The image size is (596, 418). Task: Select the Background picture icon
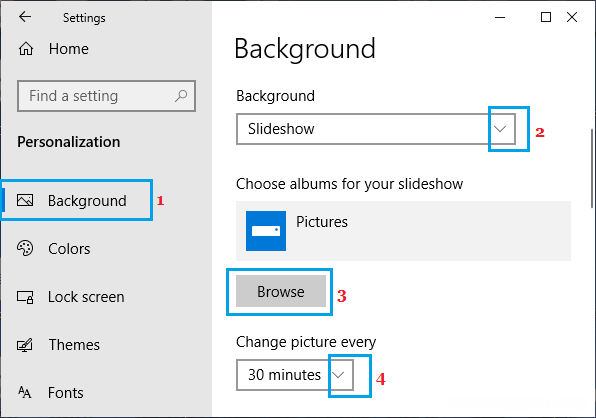25,200
